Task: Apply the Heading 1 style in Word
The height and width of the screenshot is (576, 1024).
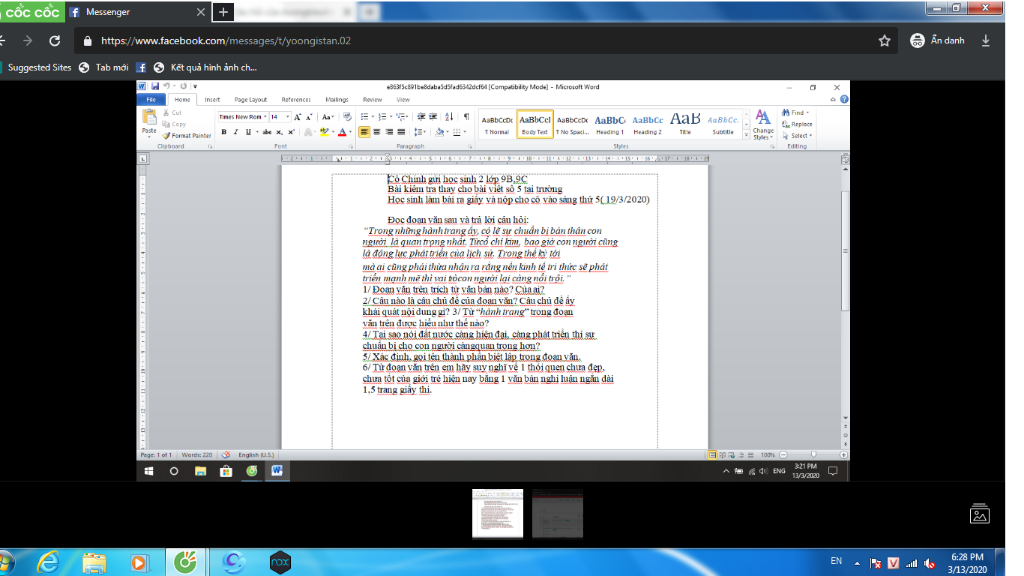Action: pos(610,124)
